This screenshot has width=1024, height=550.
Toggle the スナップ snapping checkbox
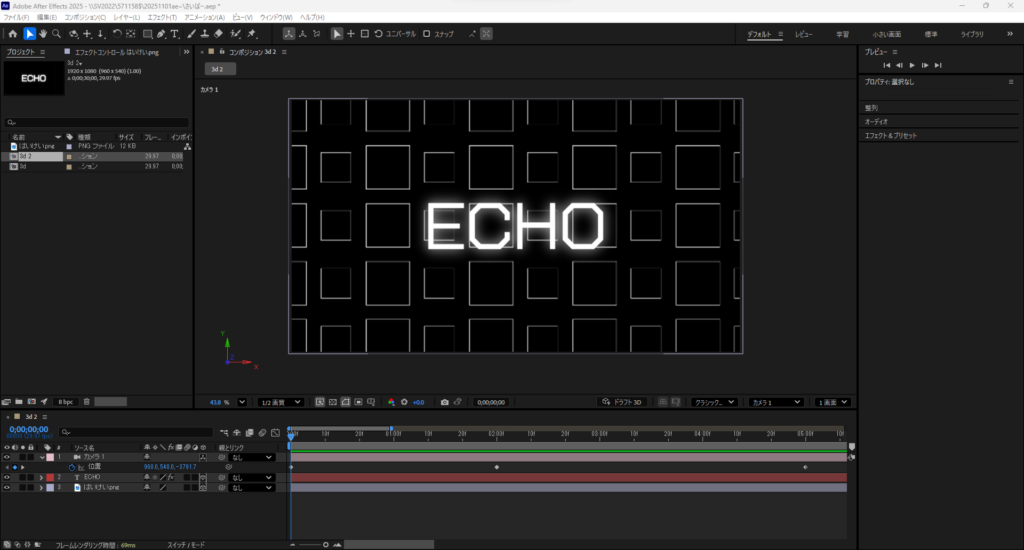[x=427, y=34]
